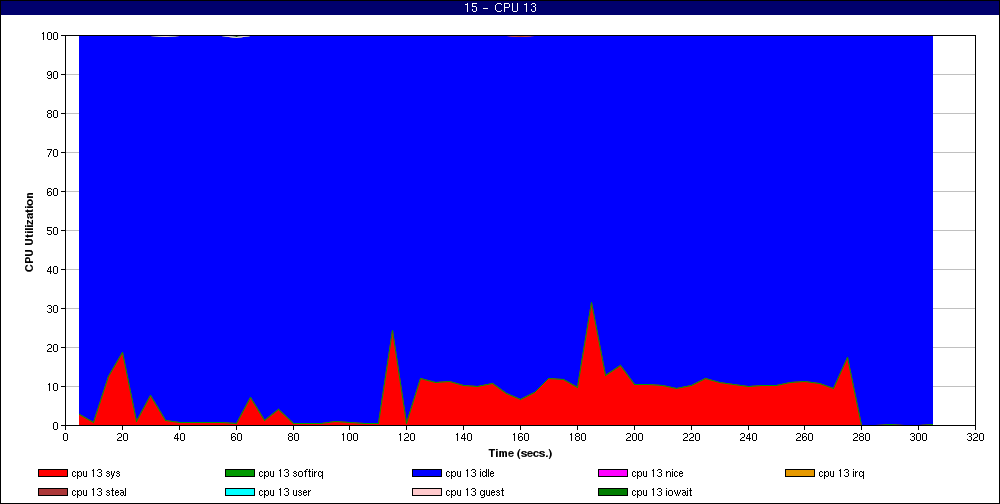Click the sys peak at 275 seconds
Viewport: 1000px width, 504px height.
tap(847, 359)
